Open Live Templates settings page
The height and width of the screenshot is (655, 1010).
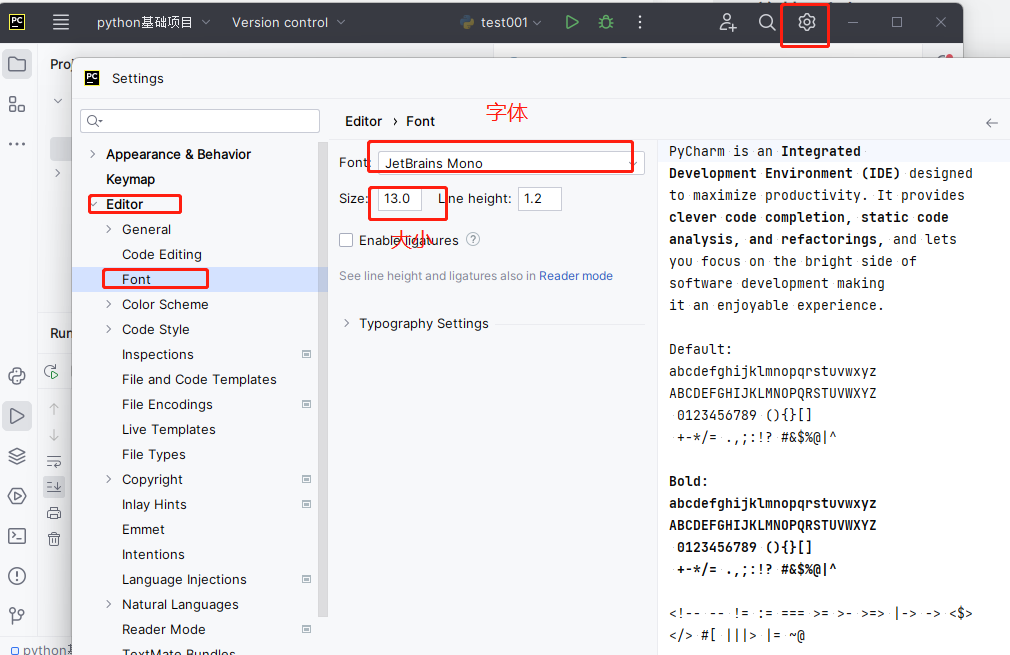(x=169, y=430)
